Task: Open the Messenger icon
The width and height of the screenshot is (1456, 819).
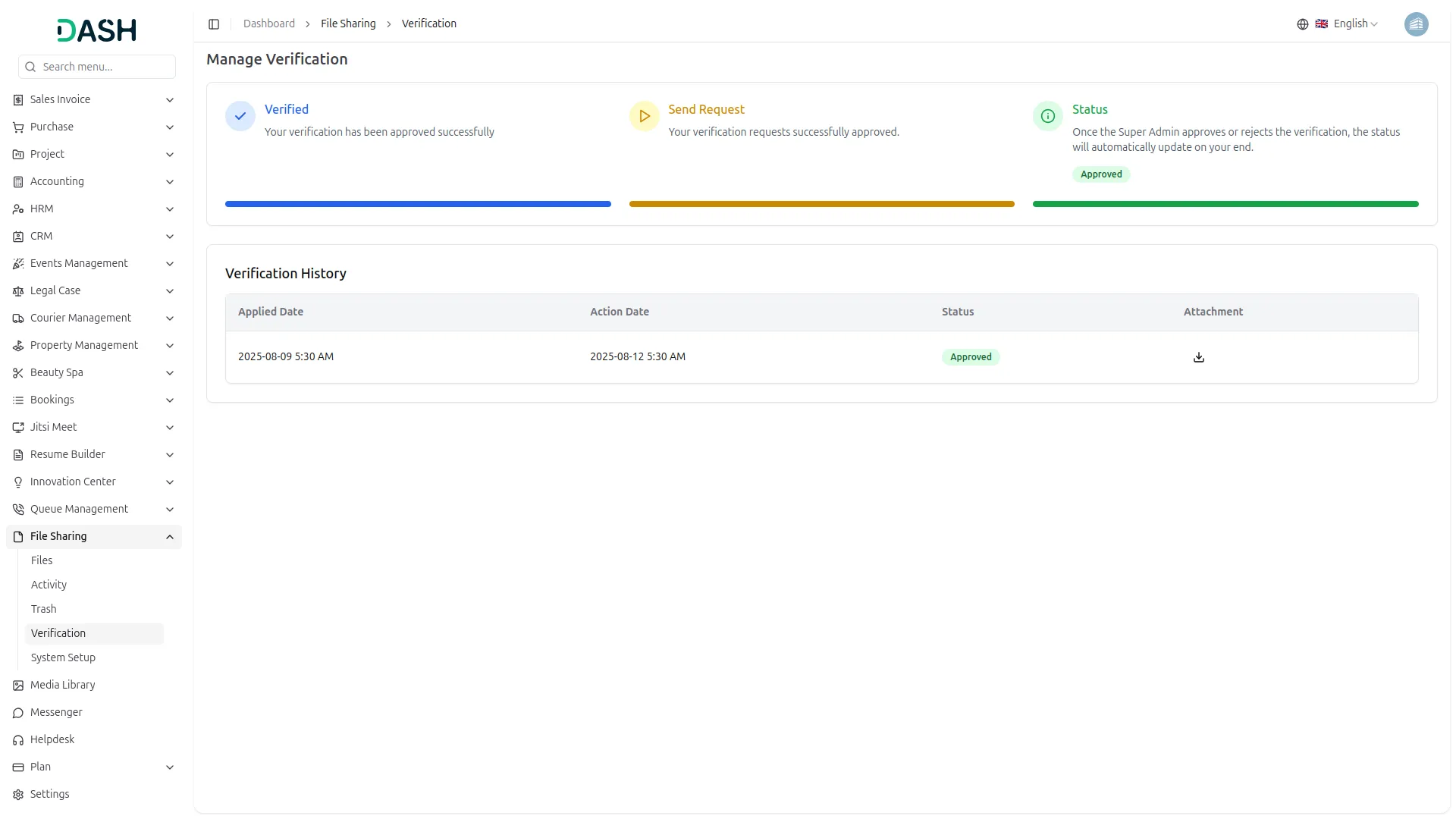Action: coord(17,712)
